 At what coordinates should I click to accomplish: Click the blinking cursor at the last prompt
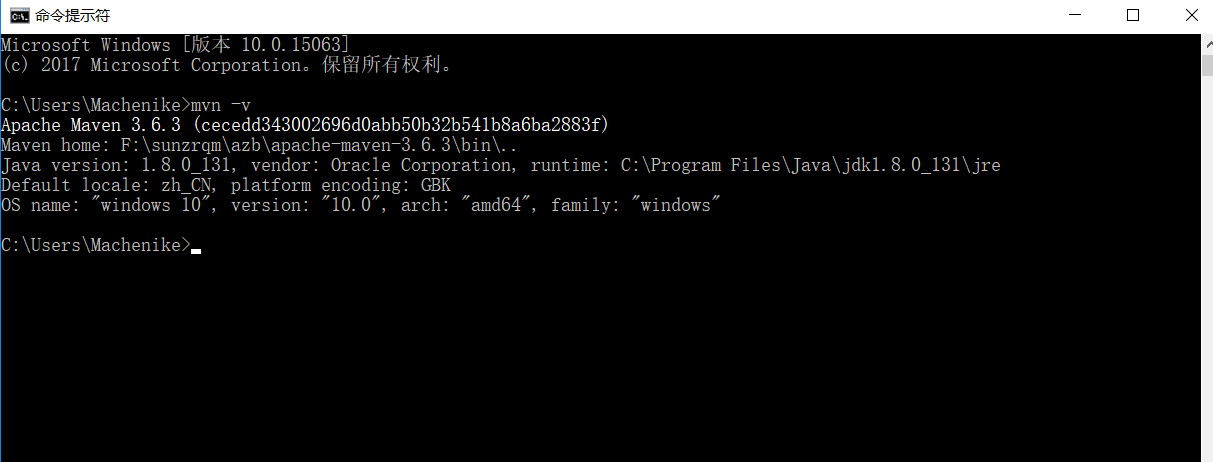[x=196, y=251]
